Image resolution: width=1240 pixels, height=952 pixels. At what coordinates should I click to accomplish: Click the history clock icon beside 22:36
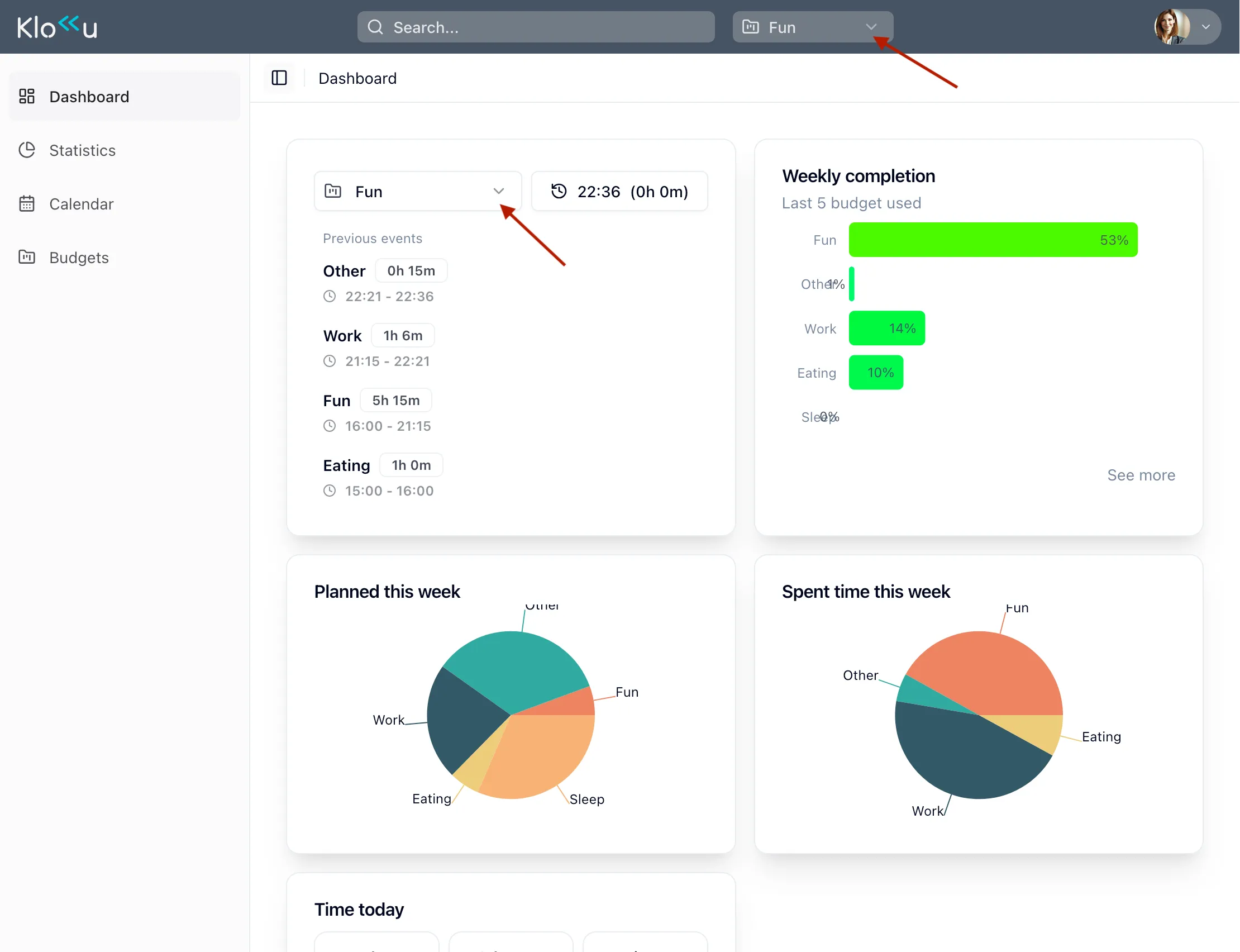[x=559, y=192]
